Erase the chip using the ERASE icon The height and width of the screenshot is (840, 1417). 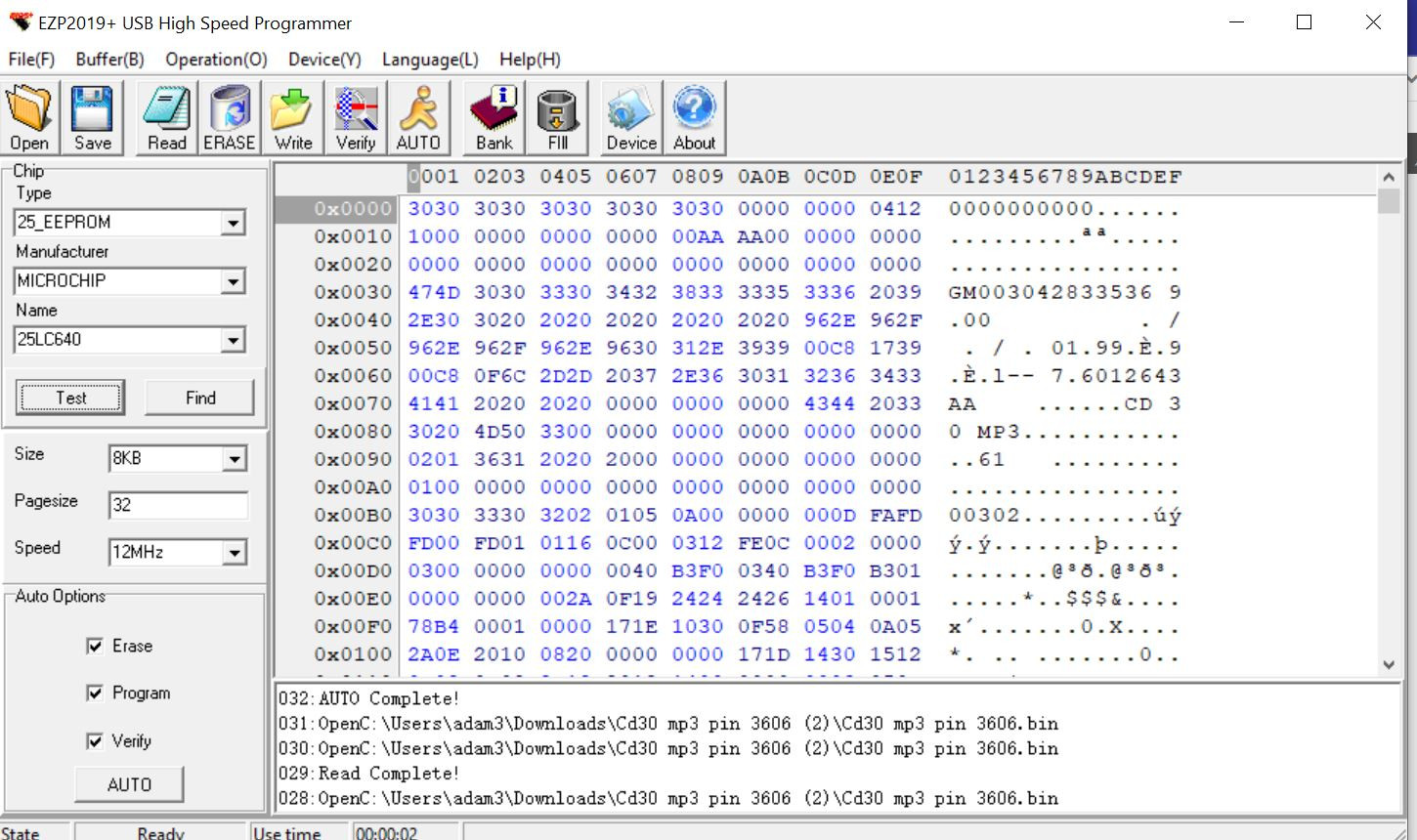click(x=229, y=117)
